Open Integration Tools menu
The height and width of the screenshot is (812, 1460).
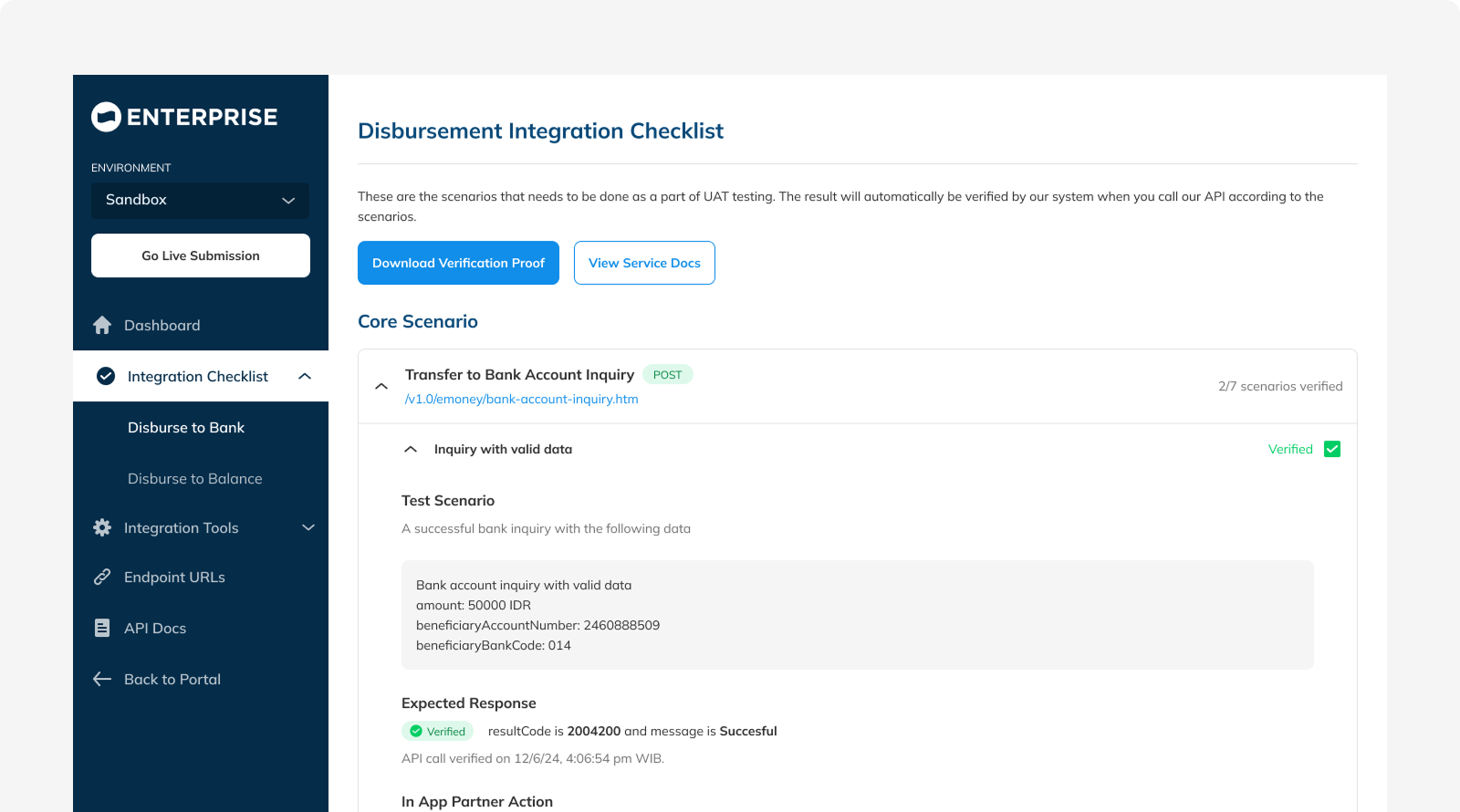(201, 527)
